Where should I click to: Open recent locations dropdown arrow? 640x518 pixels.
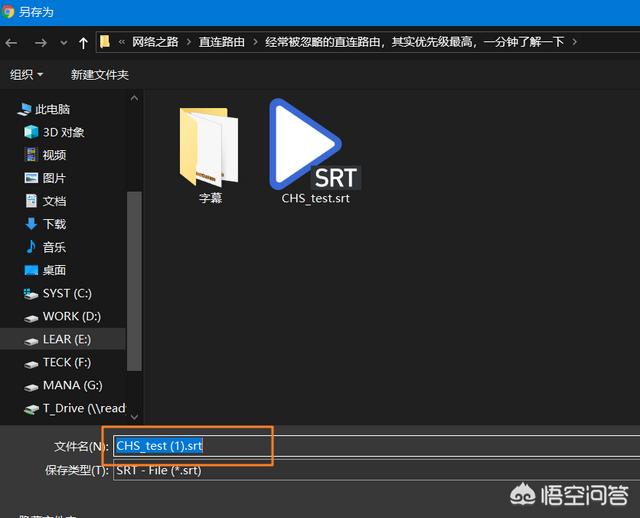coord(64,43)
